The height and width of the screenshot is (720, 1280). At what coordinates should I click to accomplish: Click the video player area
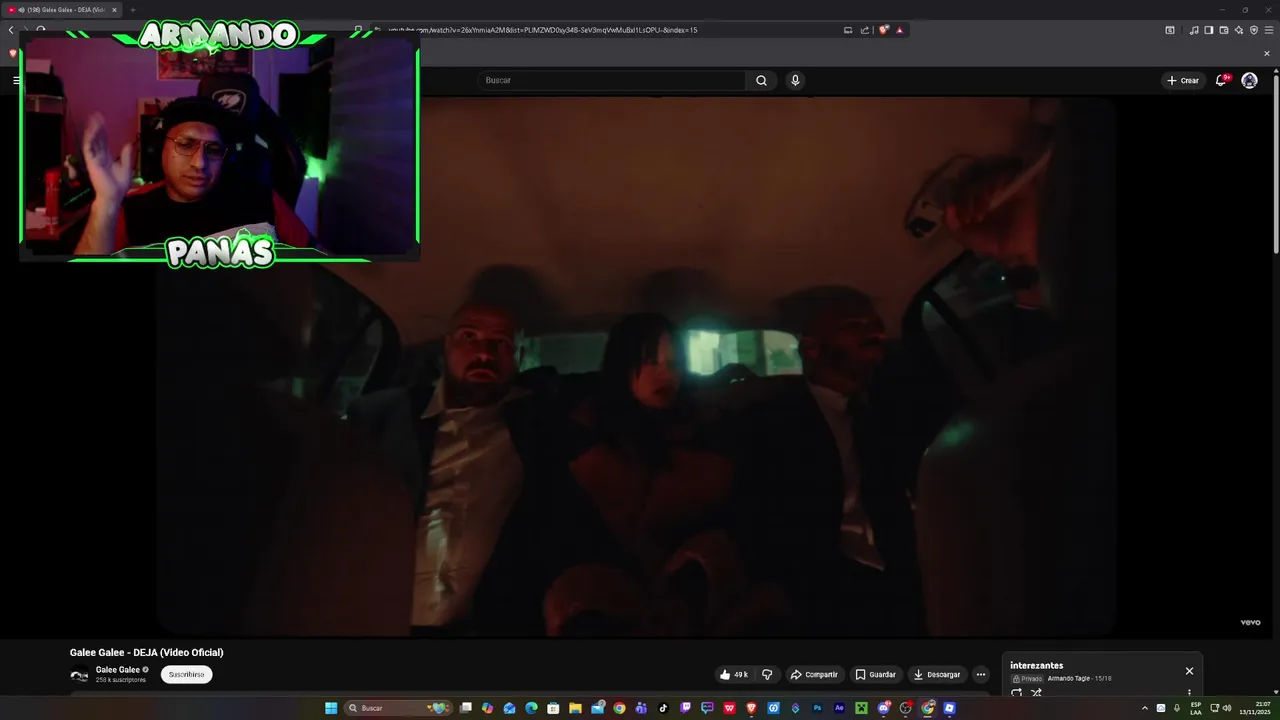point(635,365)
